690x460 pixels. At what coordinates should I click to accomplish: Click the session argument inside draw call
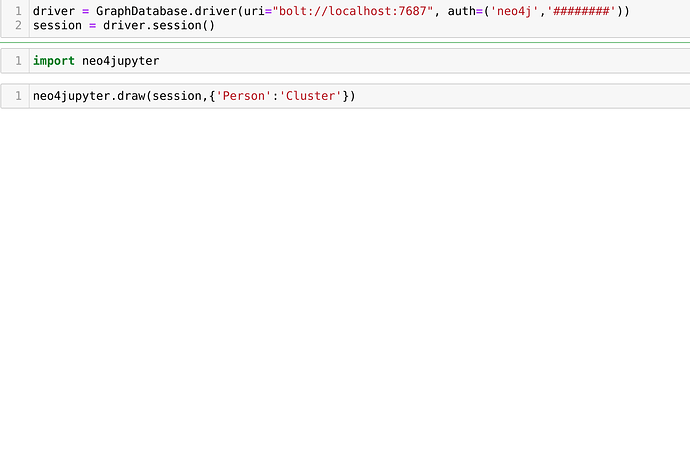177,96
